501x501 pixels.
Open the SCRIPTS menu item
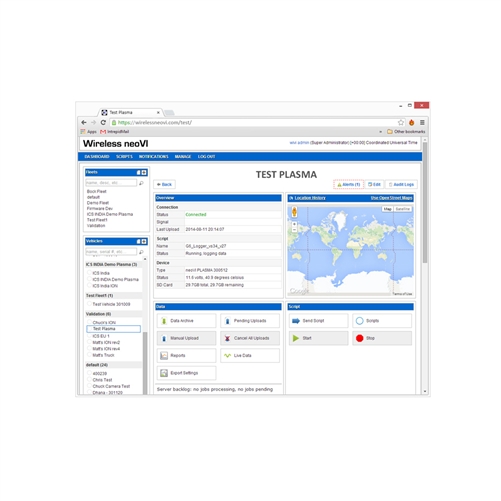click(x=124, y=156)
